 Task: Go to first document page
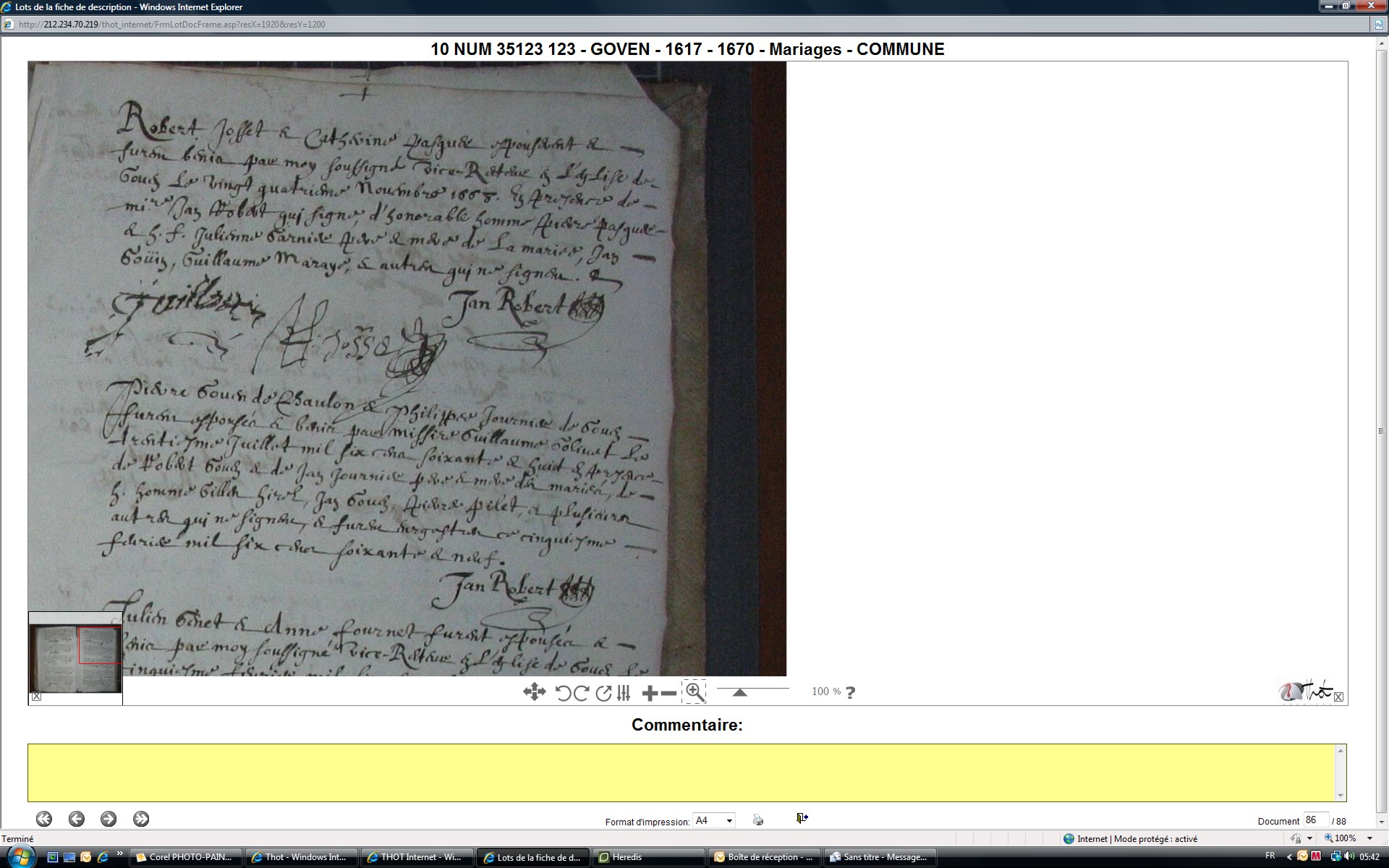pos(44,819)
